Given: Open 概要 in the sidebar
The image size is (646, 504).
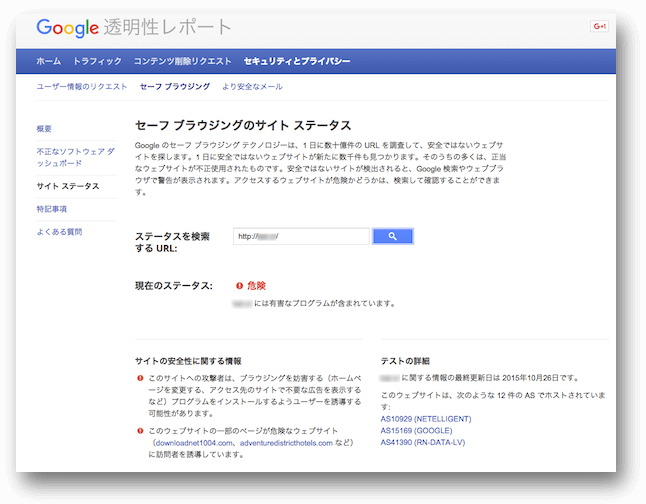Looking at the screenshot, I should point(44,129).
